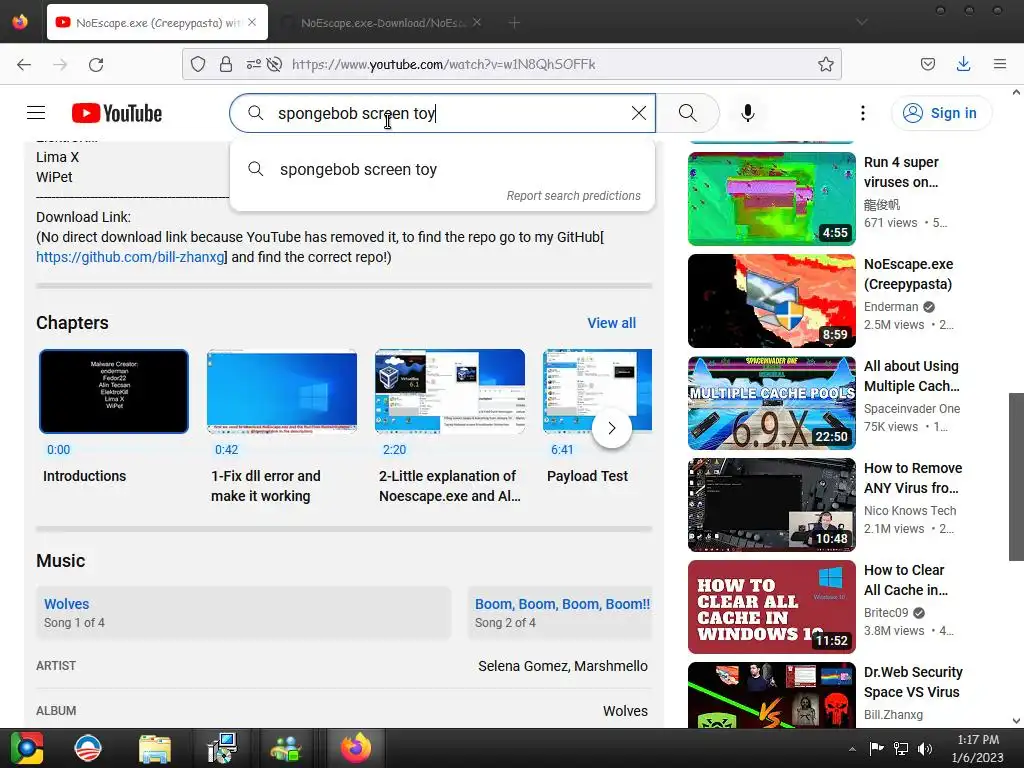Screen dimensions: 1024x768
Task: Click the Sign in button
Action: [x=941, y=113]
